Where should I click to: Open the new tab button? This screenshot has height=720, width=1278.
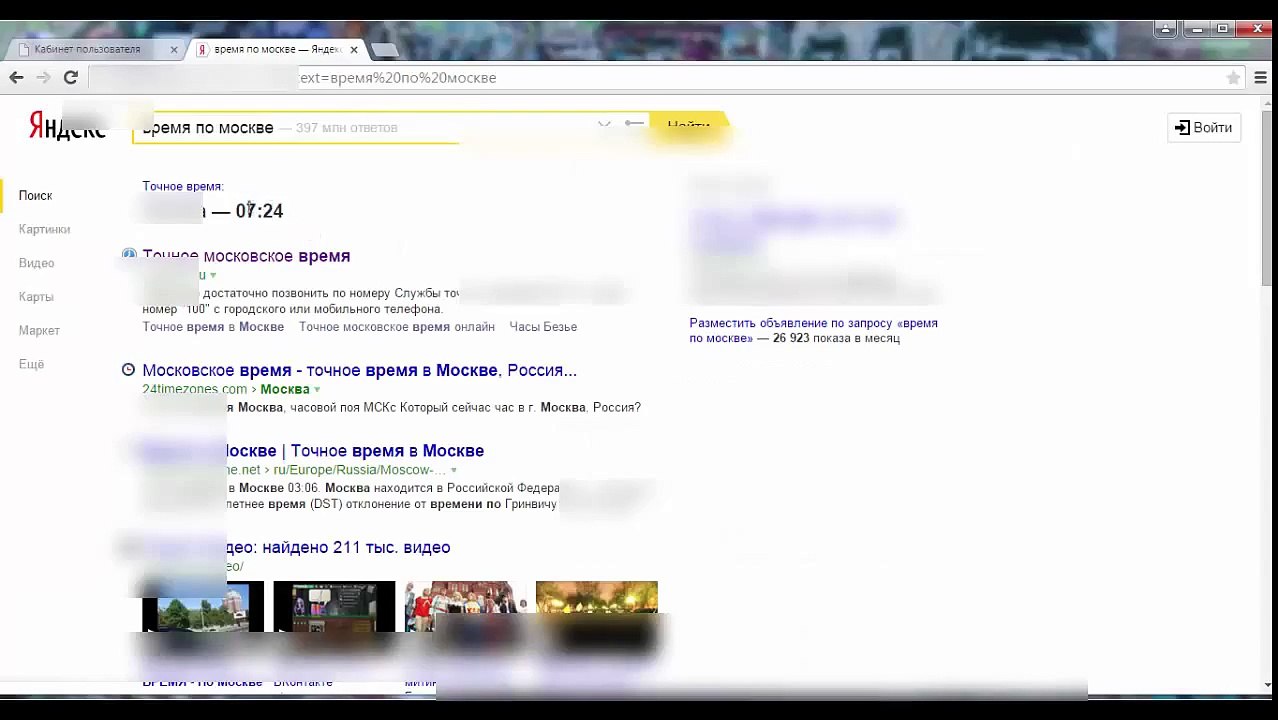tap(384, 49)
